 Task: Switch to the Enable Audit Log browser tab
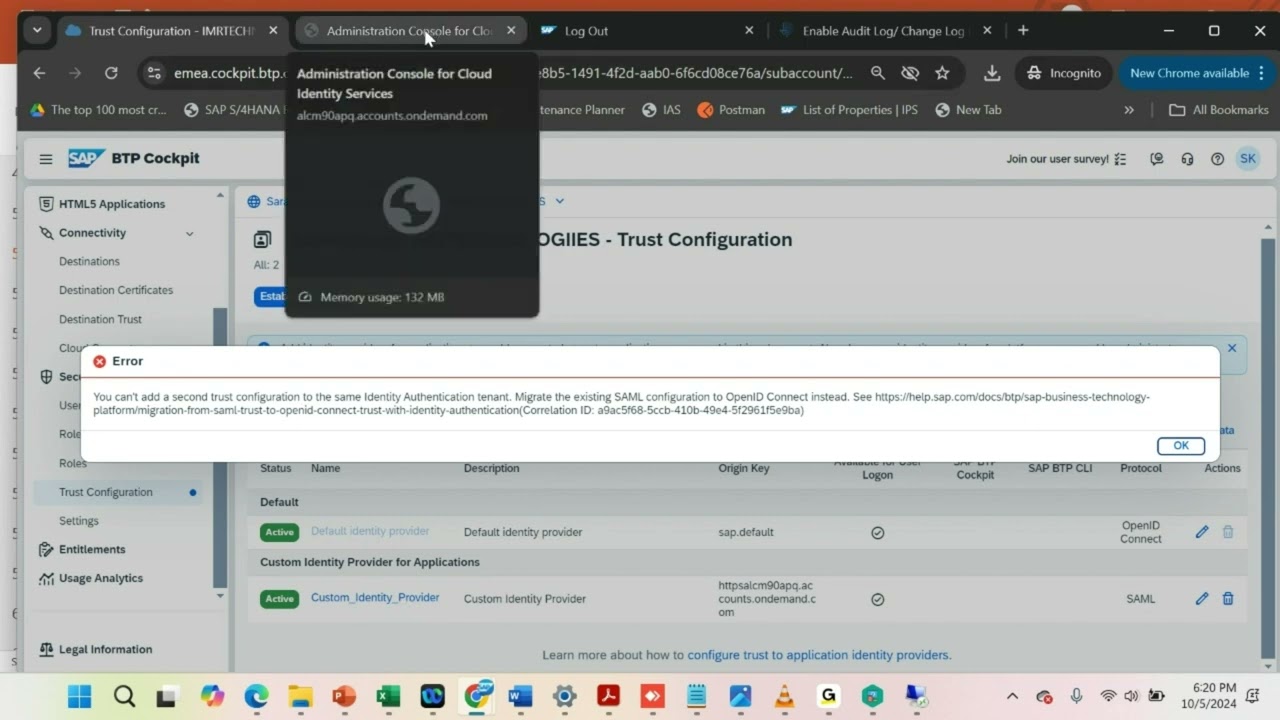pyautogui.click(x=884, y=31)
